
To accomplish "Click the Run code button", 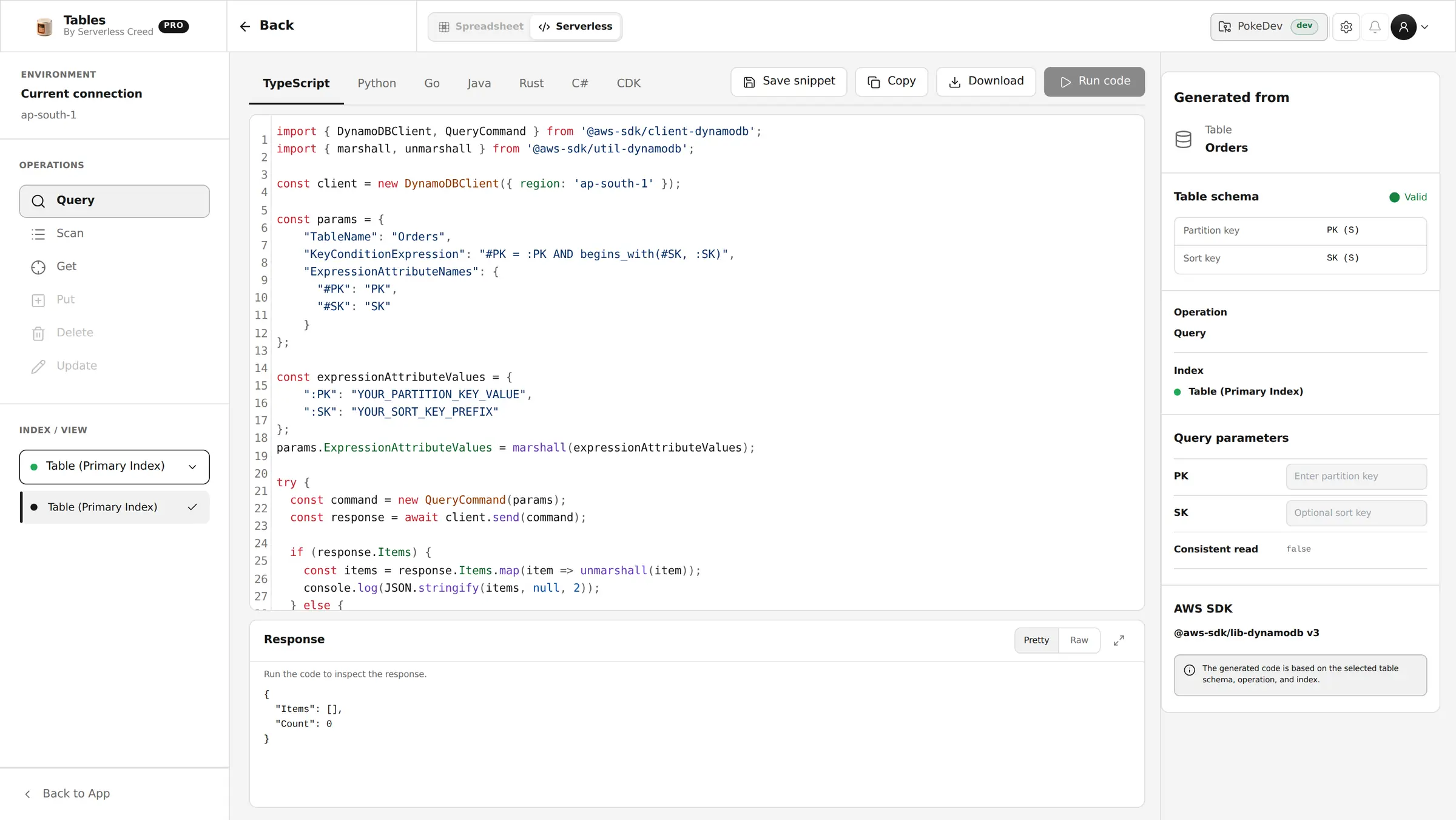I will click(x=1094, y=81).
